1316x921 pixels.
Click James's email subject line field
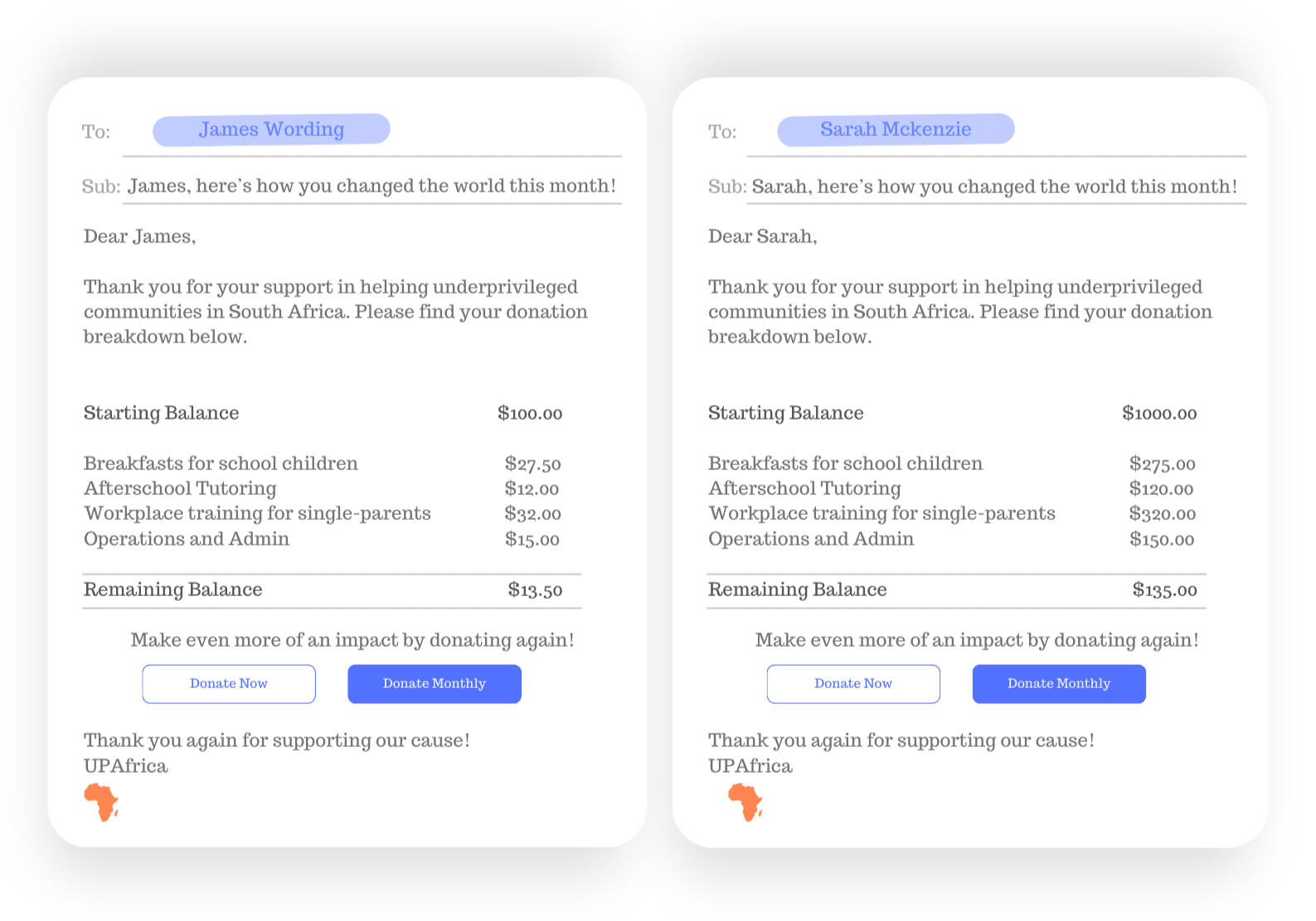[x=371, y=186]
